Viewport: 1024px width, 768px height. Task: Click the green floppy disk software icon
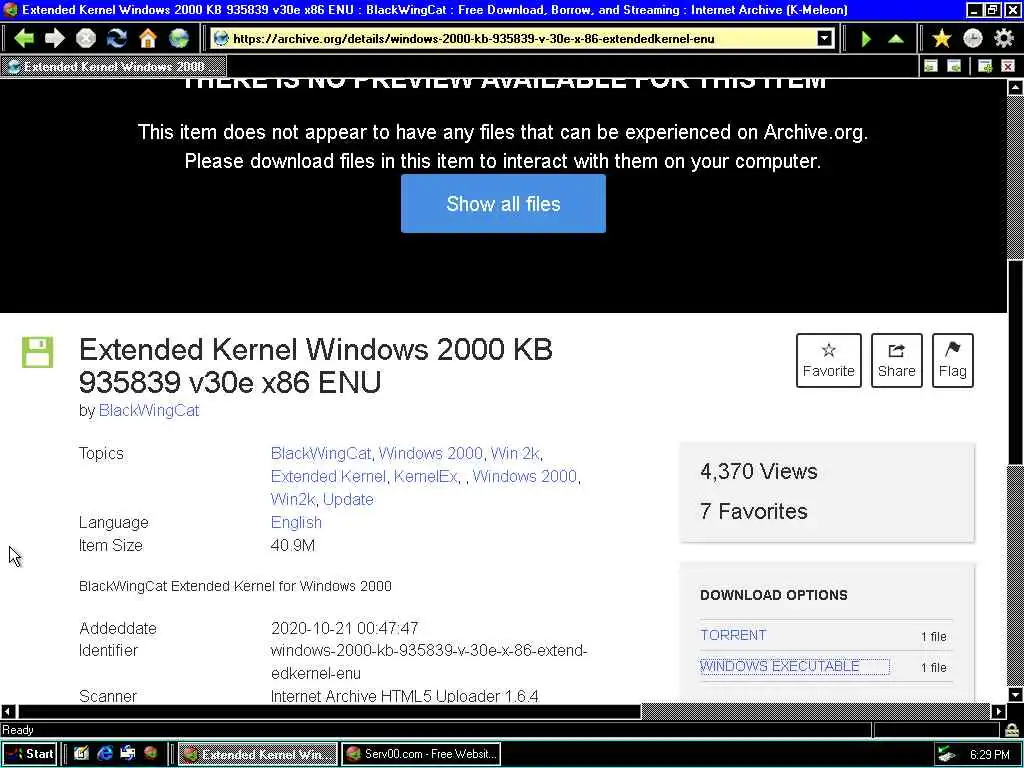(x=37, y=352)
